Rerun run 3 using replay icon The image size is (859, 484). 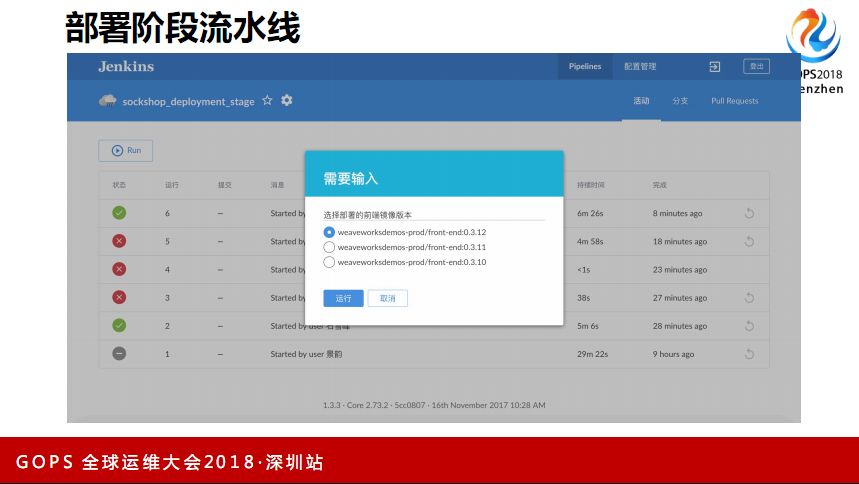click(749, 298)
